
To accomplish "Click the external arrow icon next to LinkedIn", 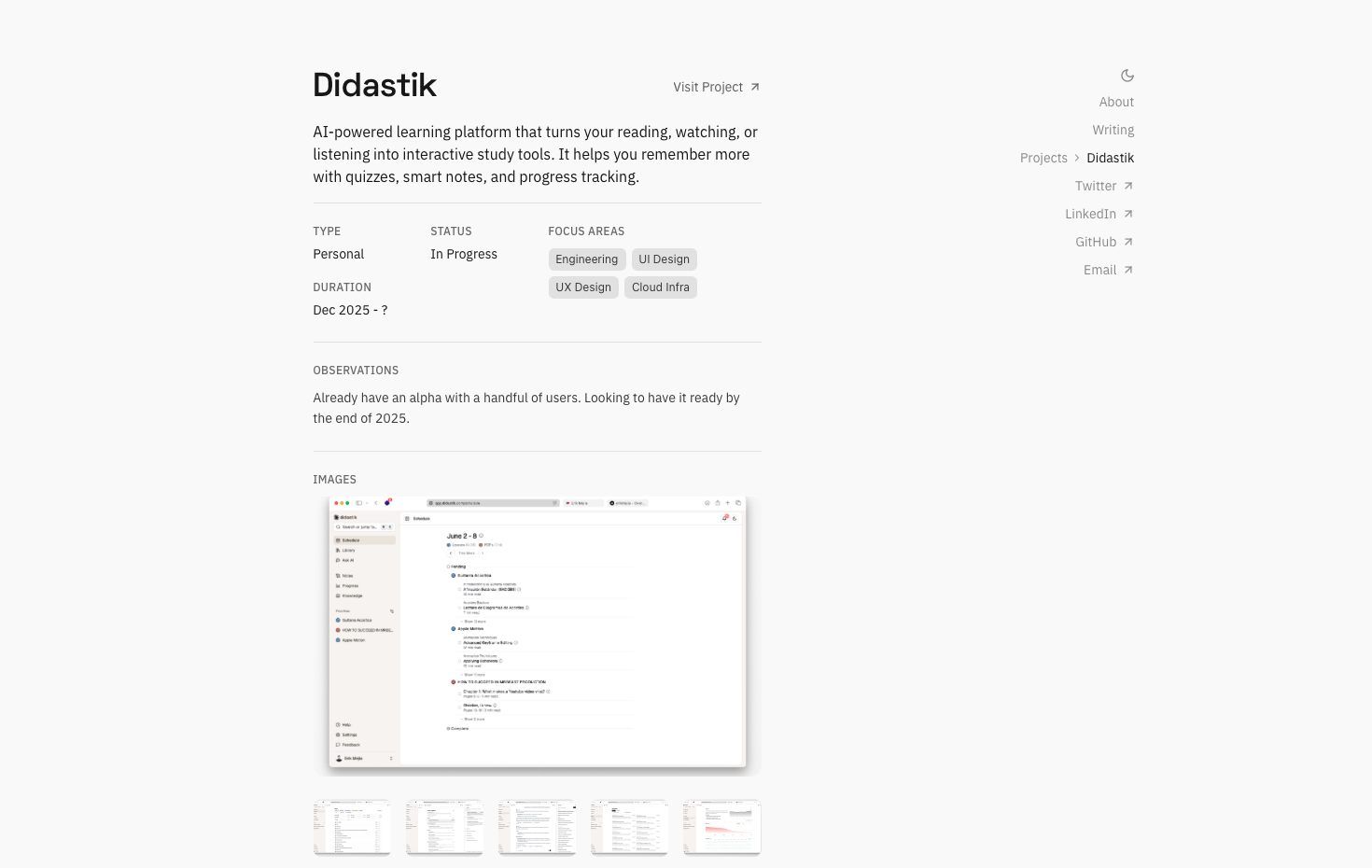I will 1128,214.
